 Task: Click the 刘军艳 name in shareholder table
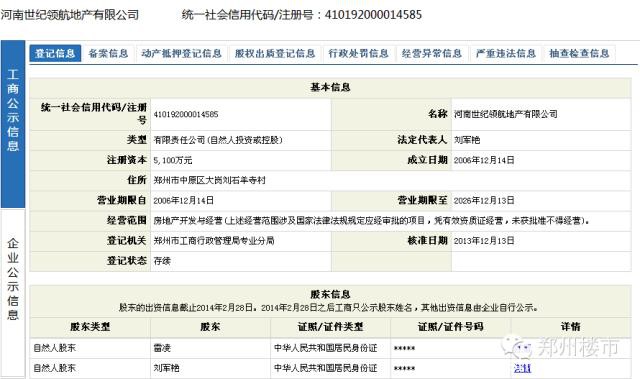(166, 368)
